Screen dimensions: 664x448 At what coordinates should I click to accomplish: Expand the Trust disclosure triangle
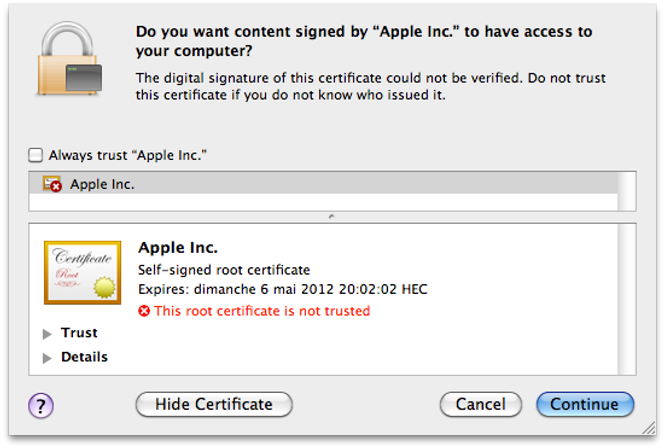click(x=47, y=334)
